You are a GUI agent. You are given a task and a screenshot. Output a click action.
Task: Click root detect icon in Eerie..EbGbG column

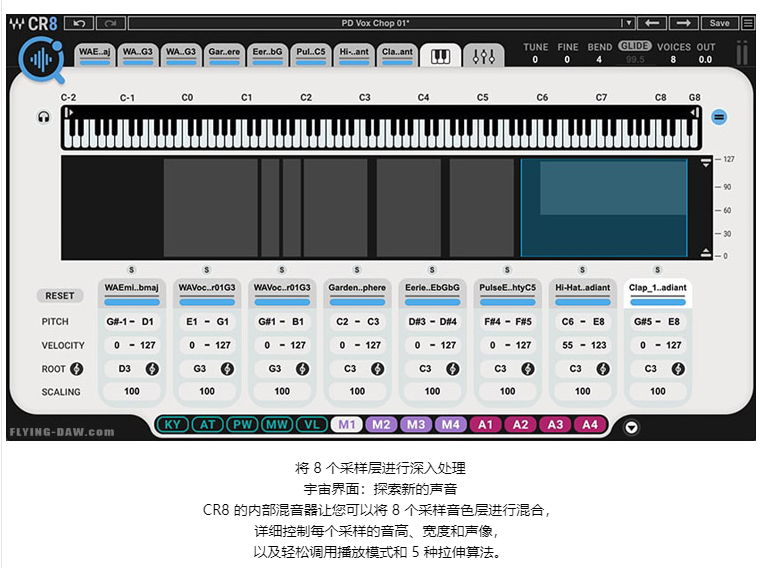coord(453,369)
